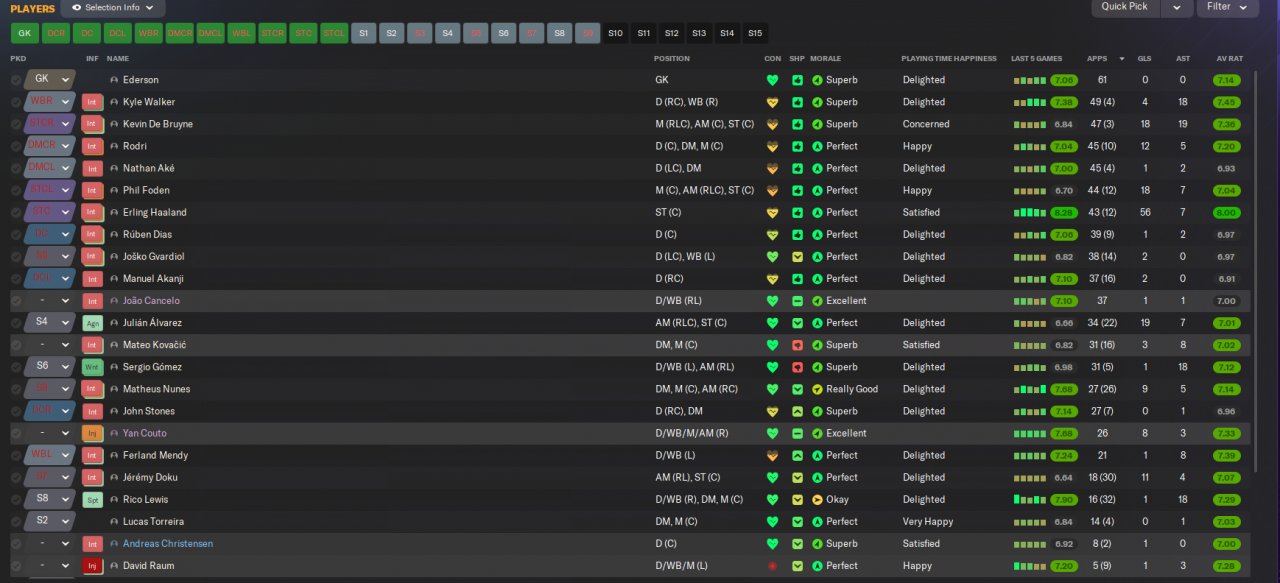The image size is (1280, 583).
Task: Sort by the APPS column header
Action: click(1098, 59)
